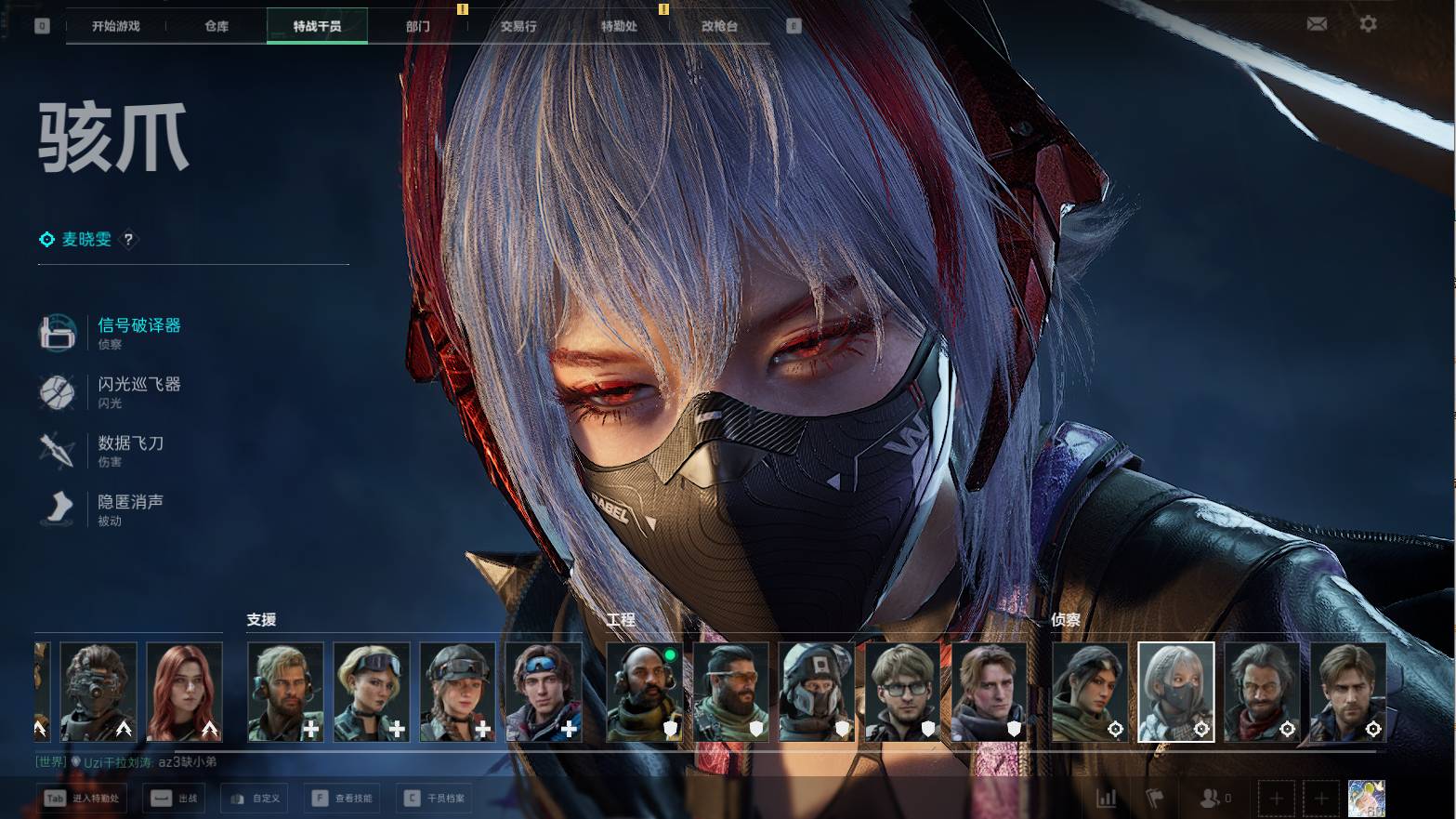The image size is (1456, 819).
Task: Open the 特勤处 tab
Action: click(619, 26)
